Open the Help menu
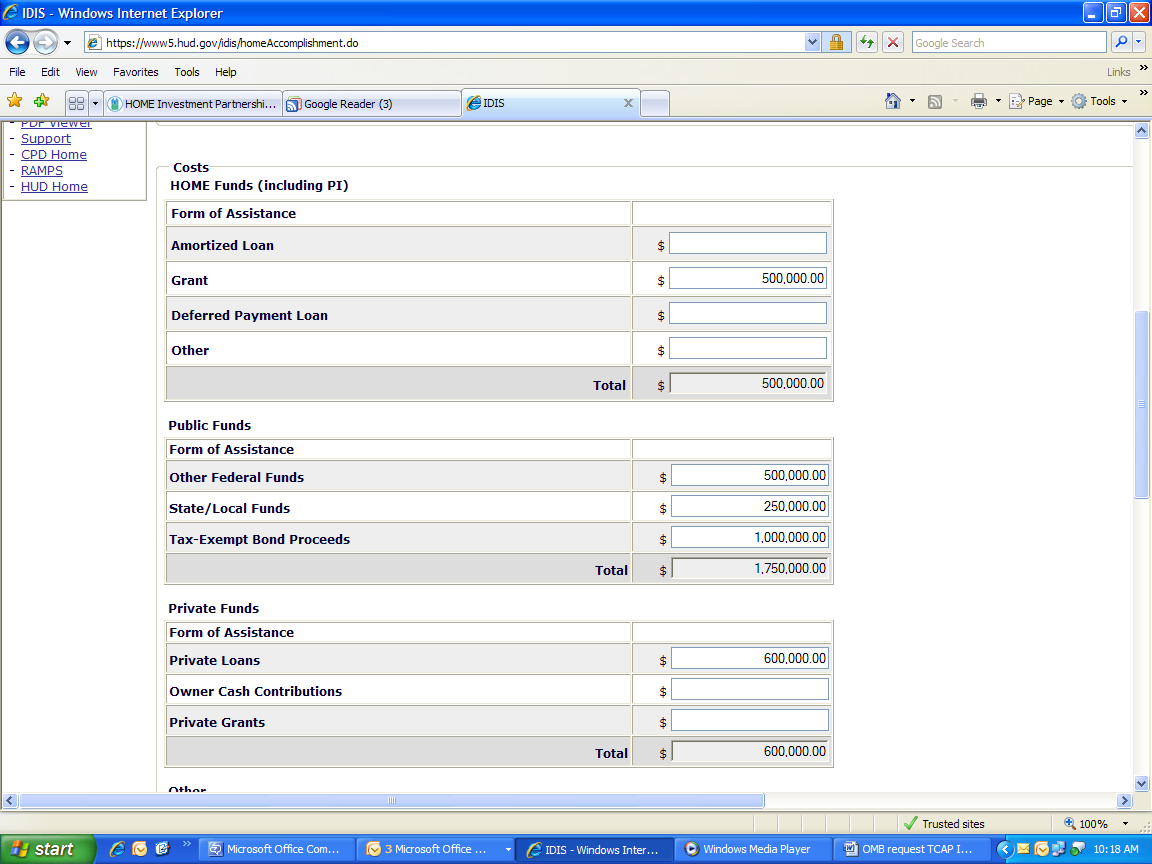Screen dimensions: 1152x864 coord(226,72)
